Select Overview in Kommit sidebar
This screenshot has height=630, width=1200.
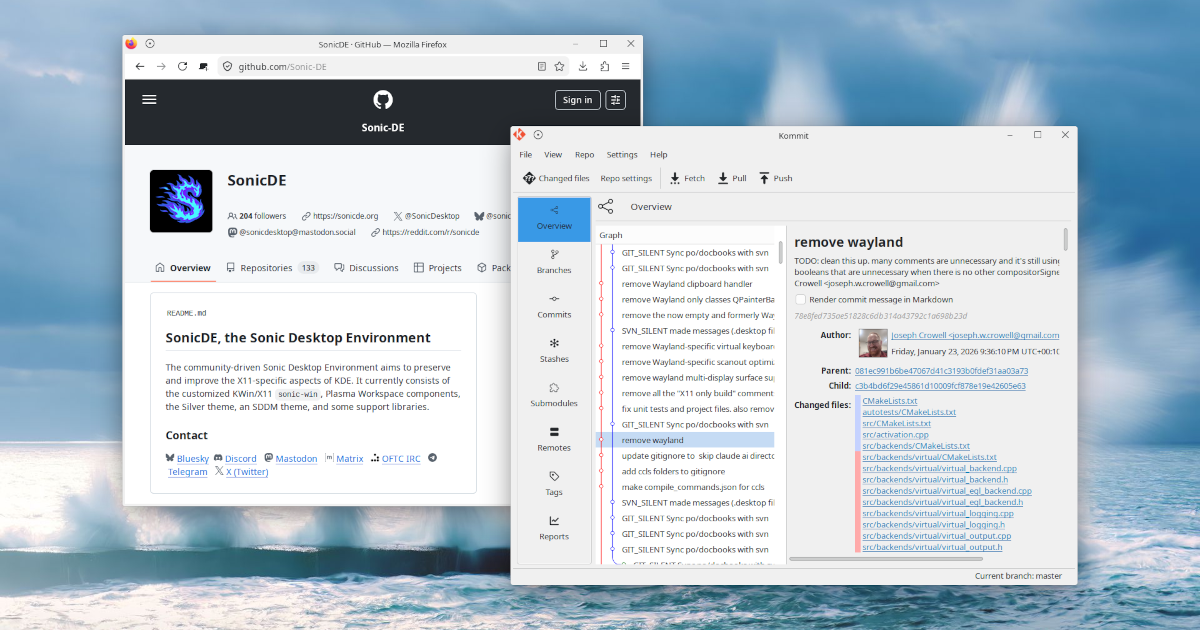point(554,218)
